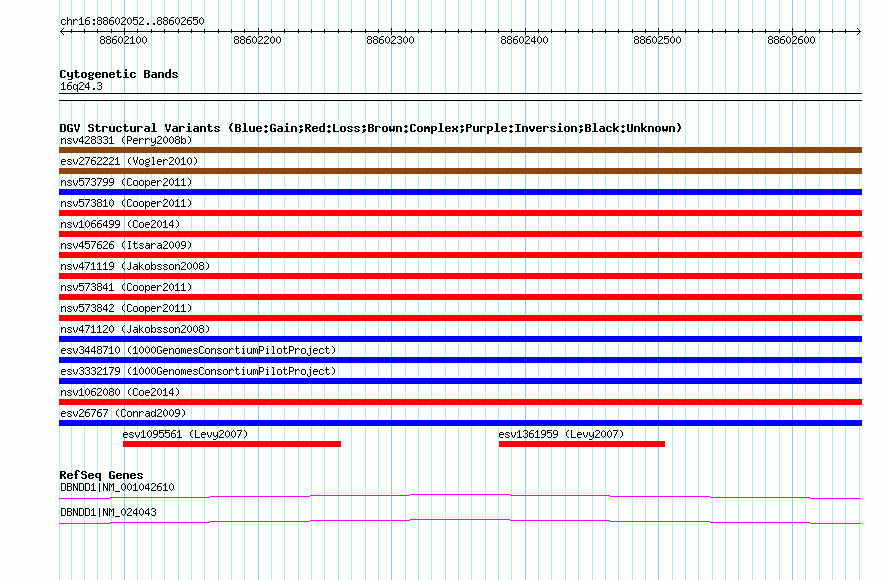Click the chr16:88602052..88602650 region label
890x580 pixels.
coord(132,21)
